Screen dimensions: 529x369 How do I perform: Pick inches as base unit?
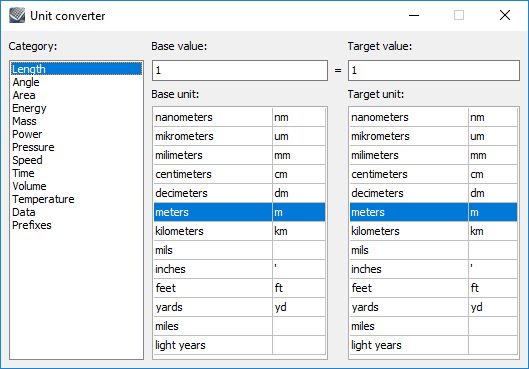click(x=240, y=269)
